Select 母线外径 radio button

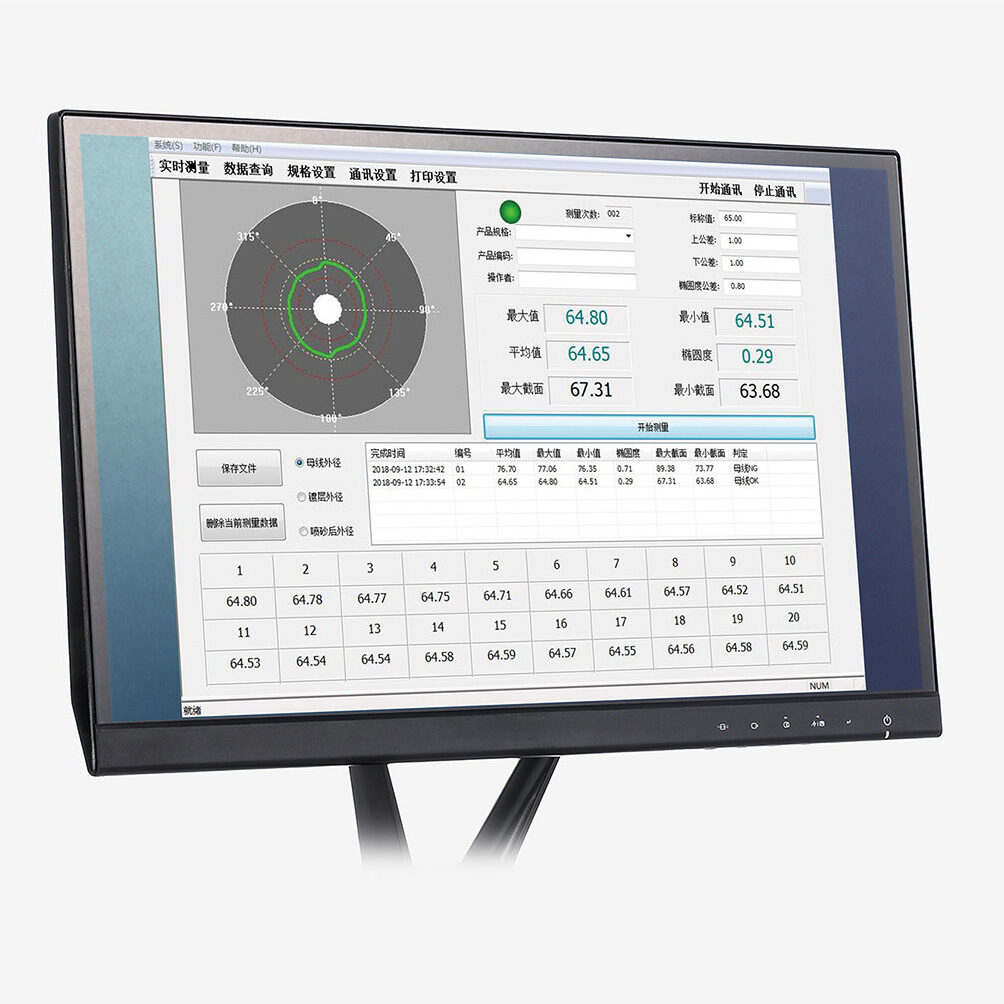pyautogui.click(x=299, y=462)
